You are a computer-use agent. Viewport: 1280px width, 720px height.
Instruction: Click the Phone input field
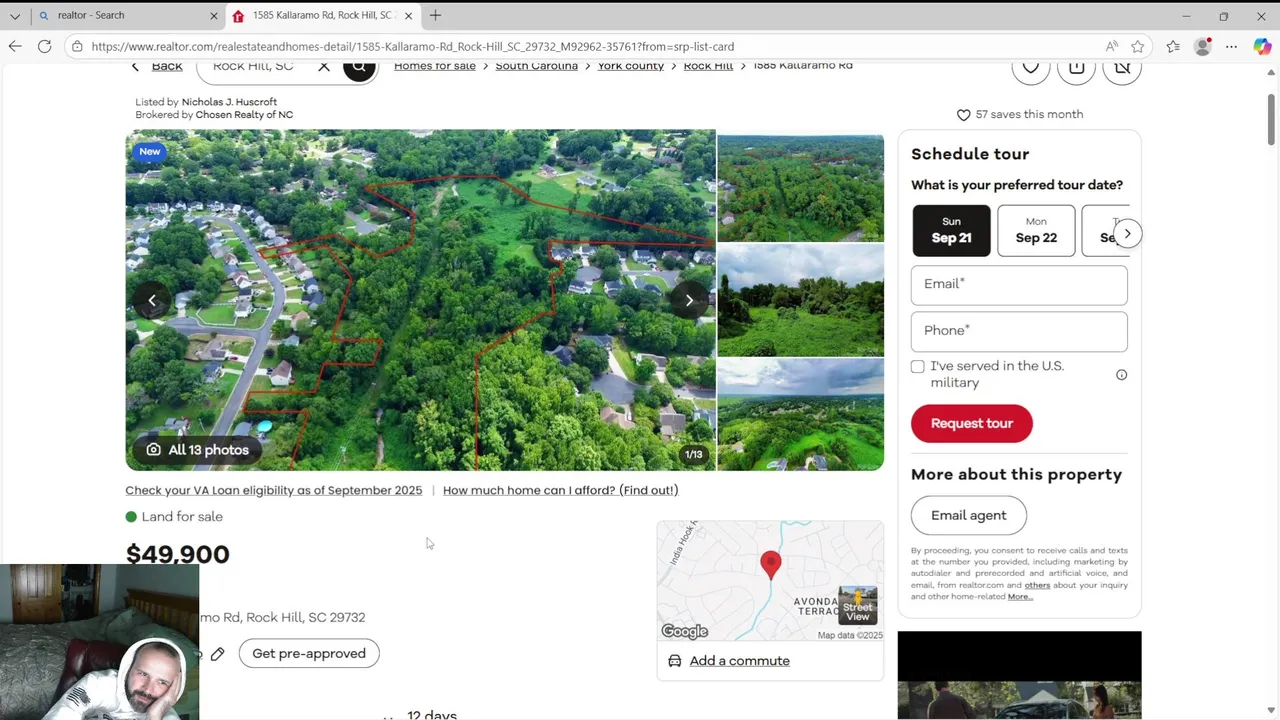click(x=1019, y=331)
